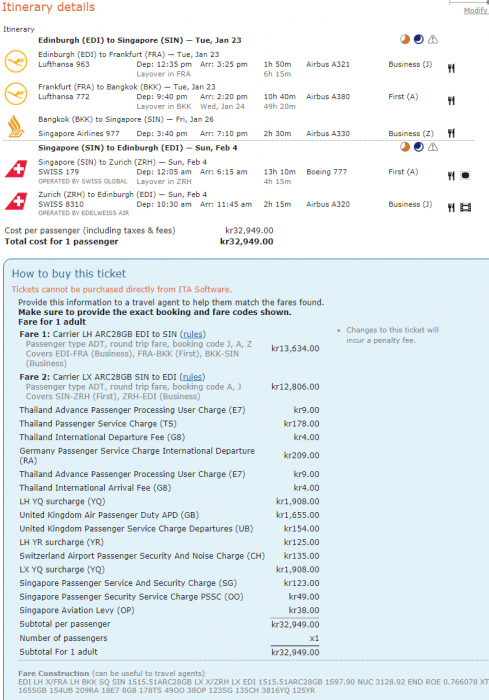Image resolution: width=489 pixels, height=700 pixels.
Task: Click the Lufthansa logo beside flight 963
Action: tap(16, 61)
